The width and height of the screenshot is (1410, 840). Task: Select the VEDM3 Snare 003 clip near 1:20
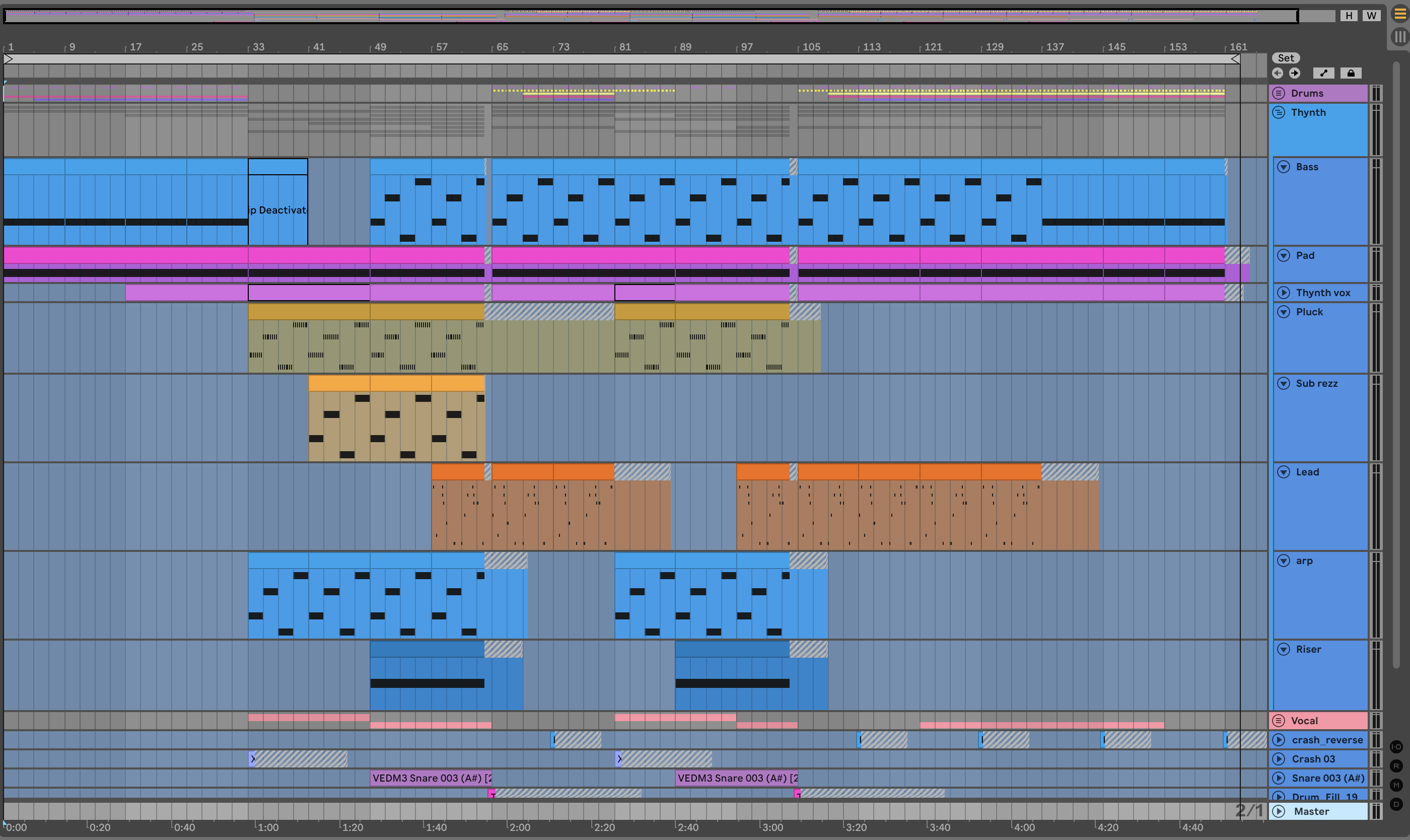430,778
